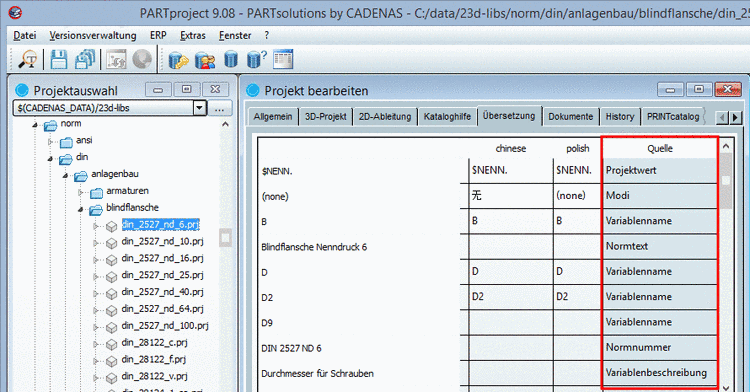Click the tab scroll right arrow
Screen dimensions: 750x392
click(x=736, y=117)
